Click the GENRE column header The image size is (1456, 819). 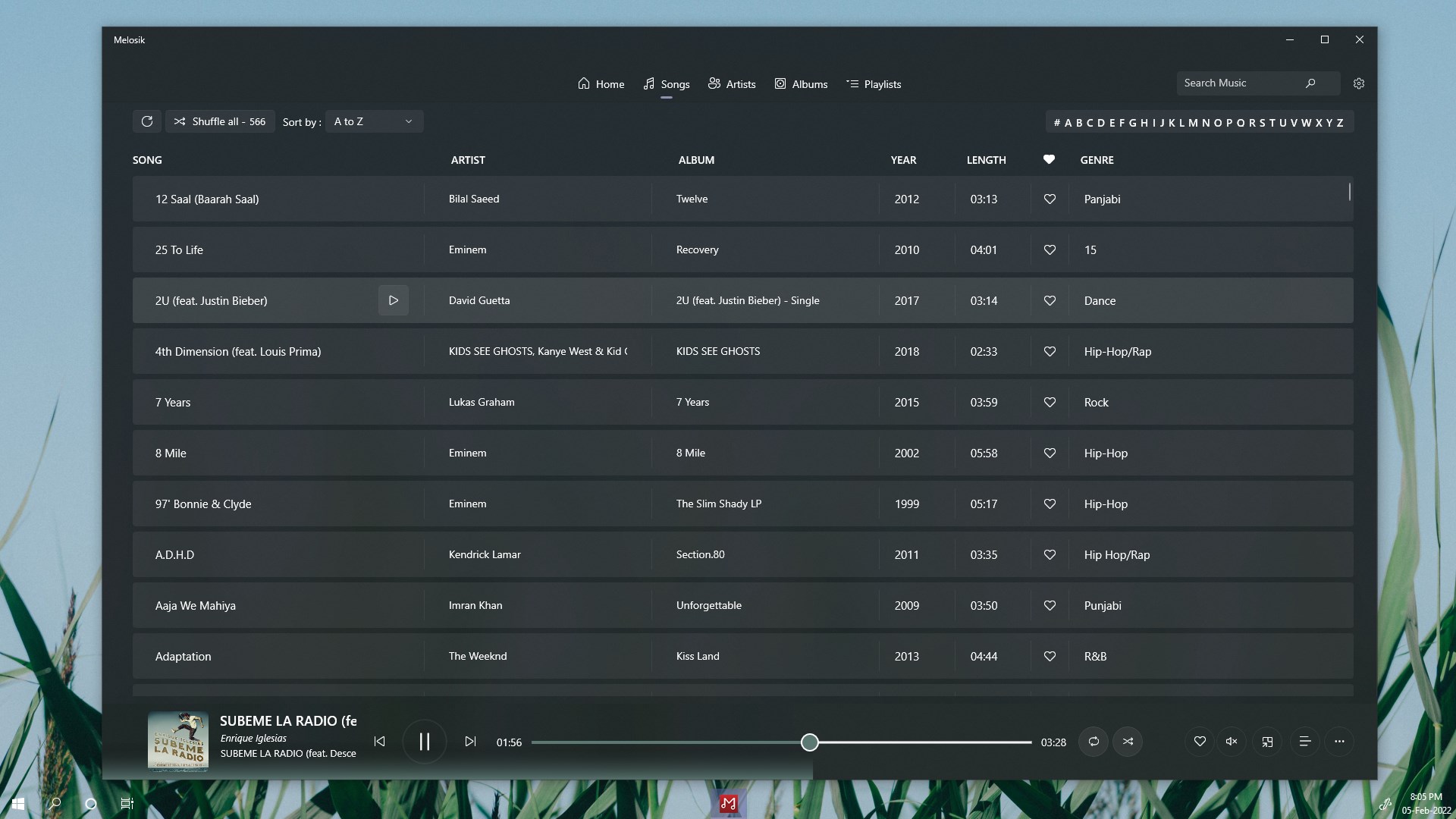(x=1097, y=160)
